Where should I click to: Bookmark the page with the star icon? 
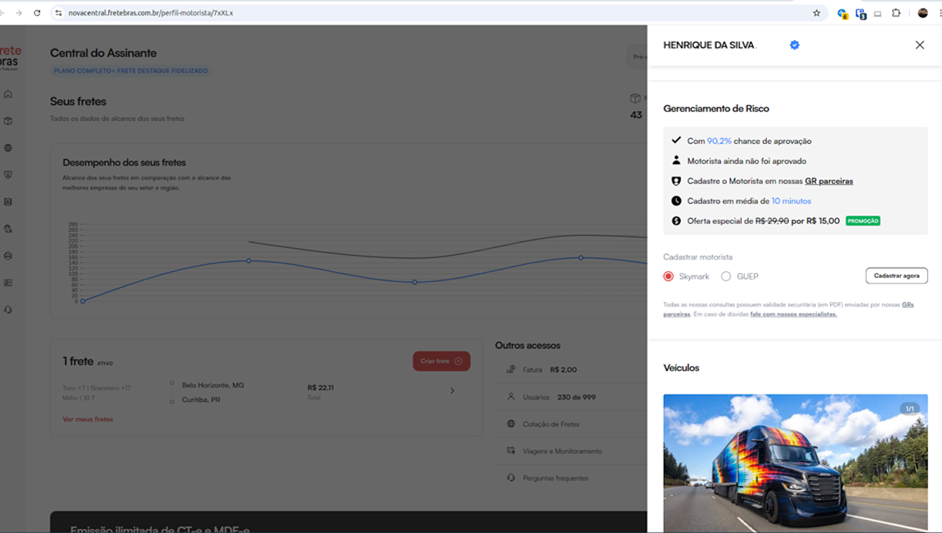click(x=816, y=13)
